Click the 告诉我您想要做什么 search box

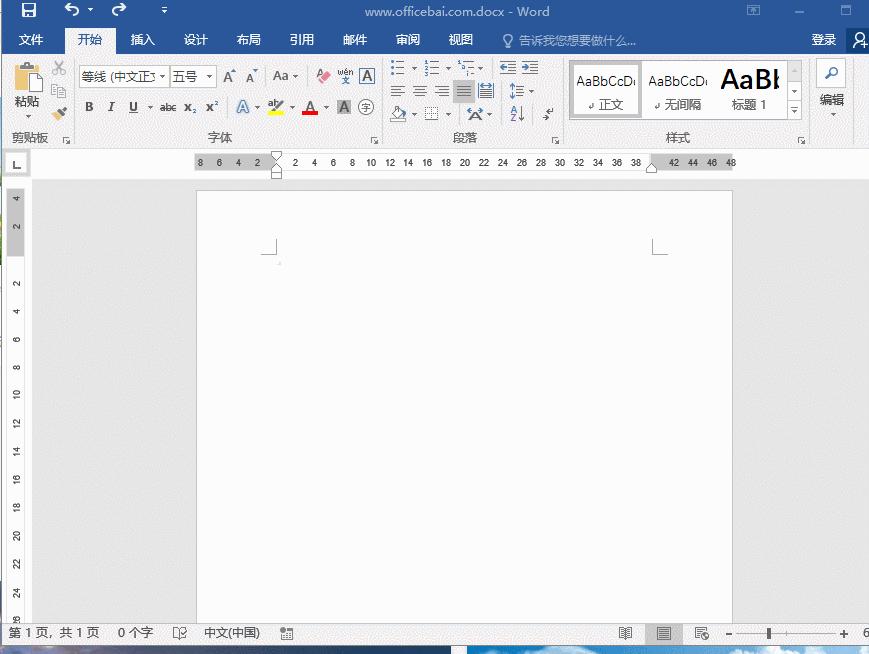576,41
